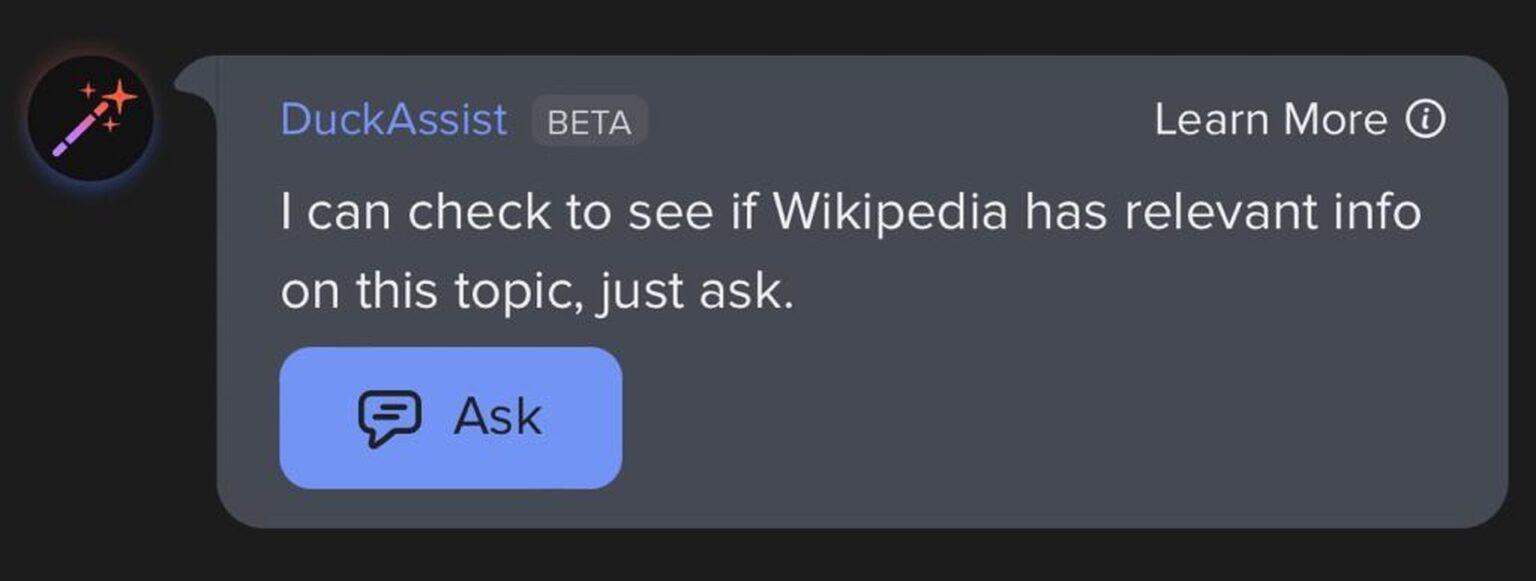Screen dimensions: 1536x581
Task: Click the BETA tag next to DuckAssist
Action: pyautogui.click(x=588, y=122)
